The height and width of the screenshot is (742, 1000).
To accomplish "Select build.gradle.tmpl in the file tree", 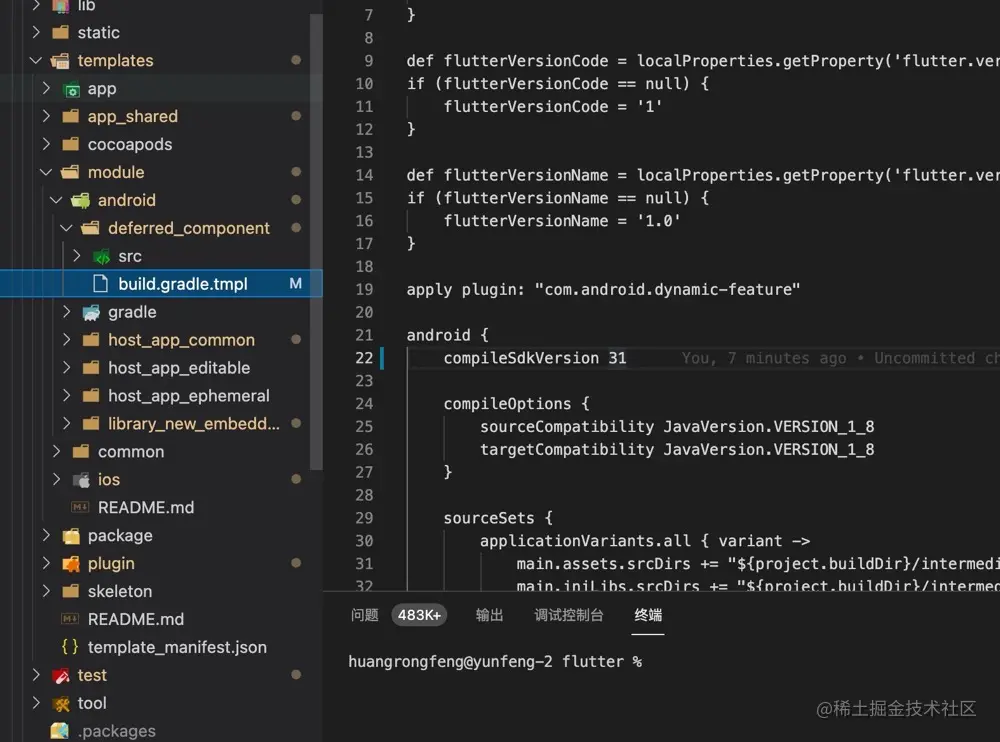I will (x=161, y=284).
